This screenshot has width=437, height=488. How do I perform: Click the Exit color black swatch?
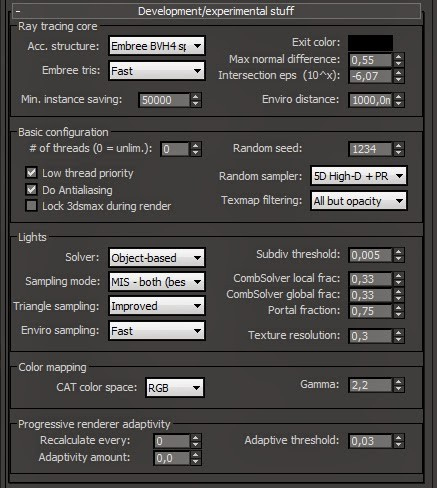point(370,43)
